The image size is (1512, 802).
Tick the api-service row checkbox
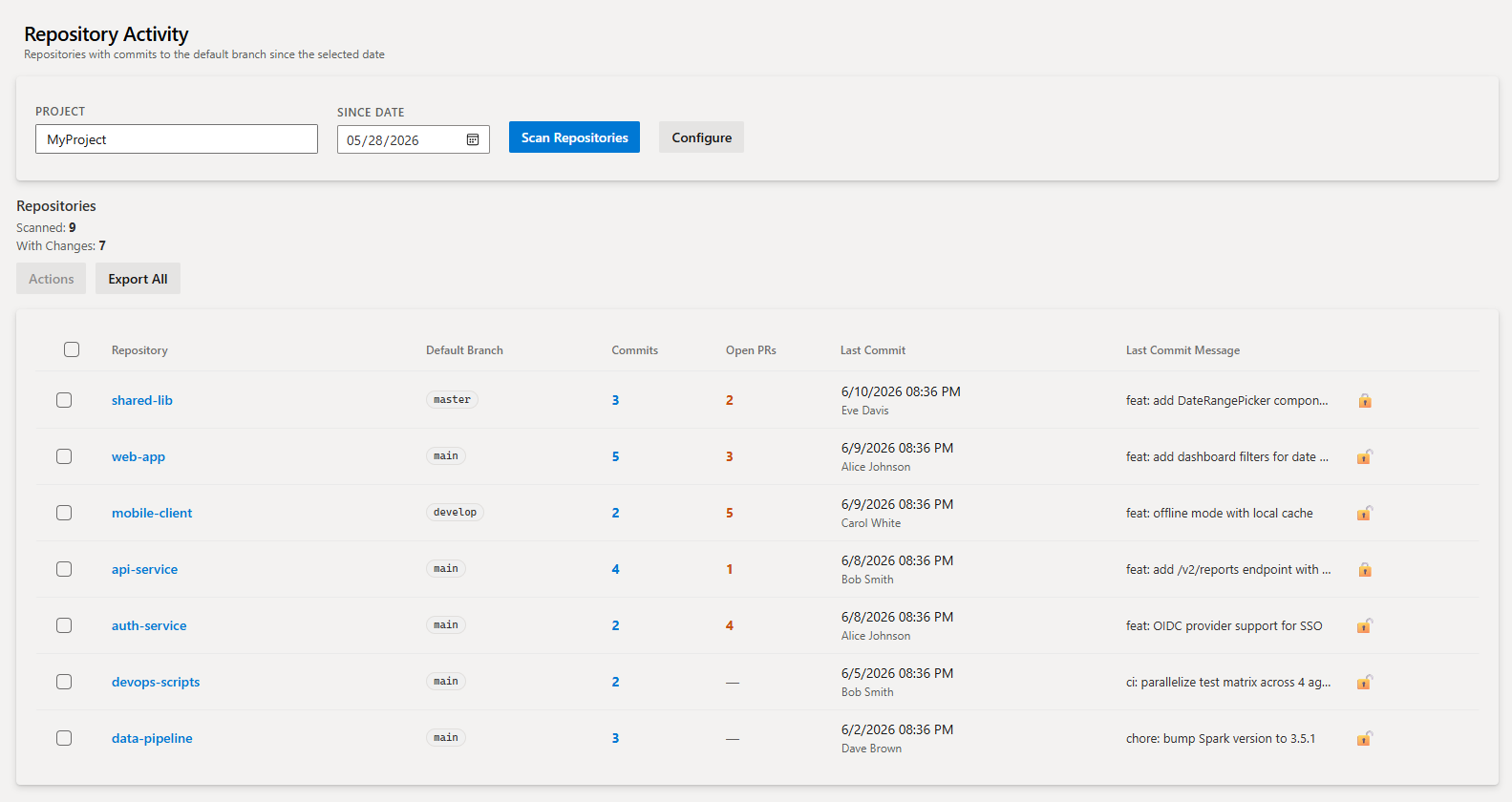pyautogui.click(x=64, y=569)
